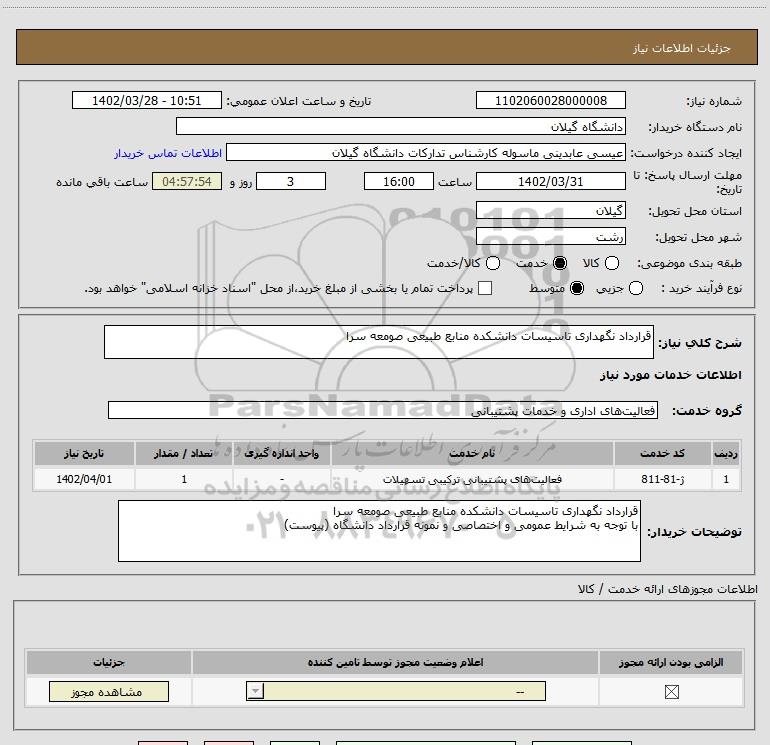Click اطلاعات مجوزهای ارائه خدمت / کالا heading
Viewport: 770px width, 745px height.
(x=668, y=589)
